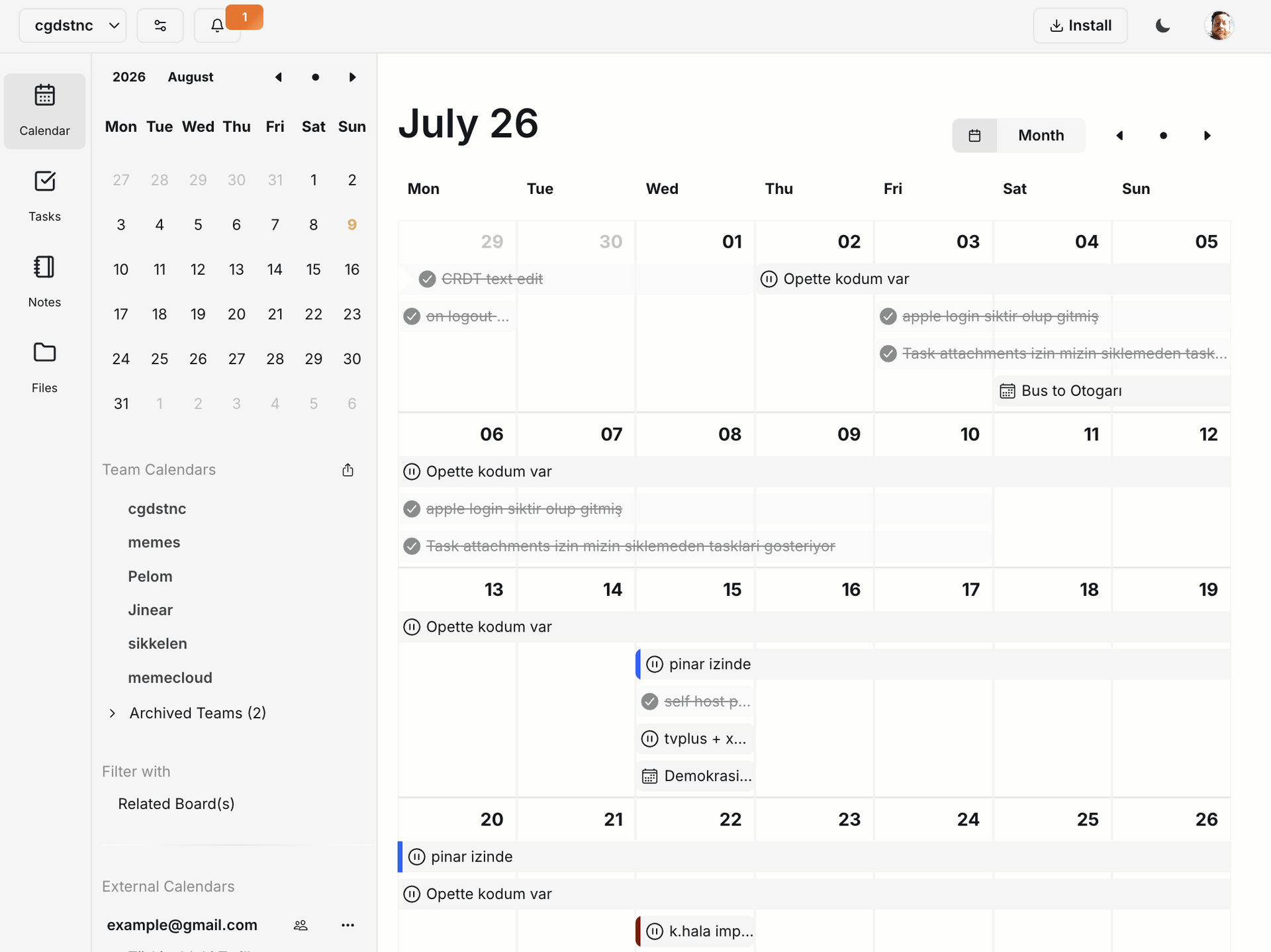Open user profile avatar
This screenshot has height=952, width=1271.
point(1219,25)
